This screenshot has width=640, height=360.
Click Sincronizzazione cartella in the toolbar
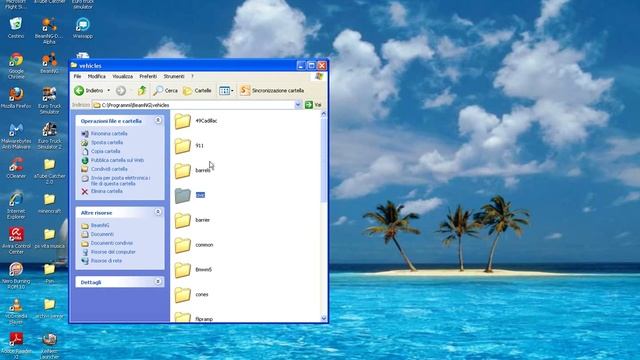point(272,91)
